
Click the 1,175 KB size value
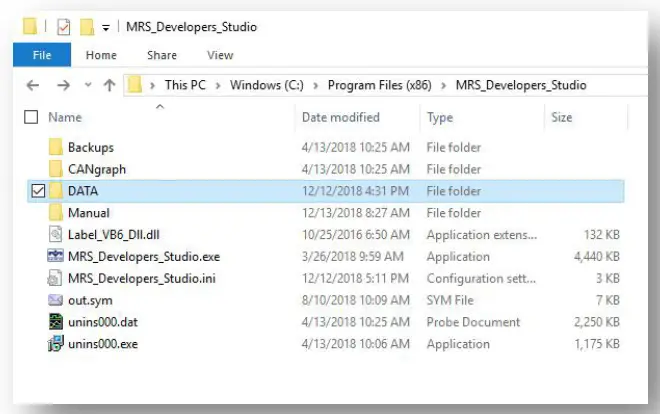point(597,344)
